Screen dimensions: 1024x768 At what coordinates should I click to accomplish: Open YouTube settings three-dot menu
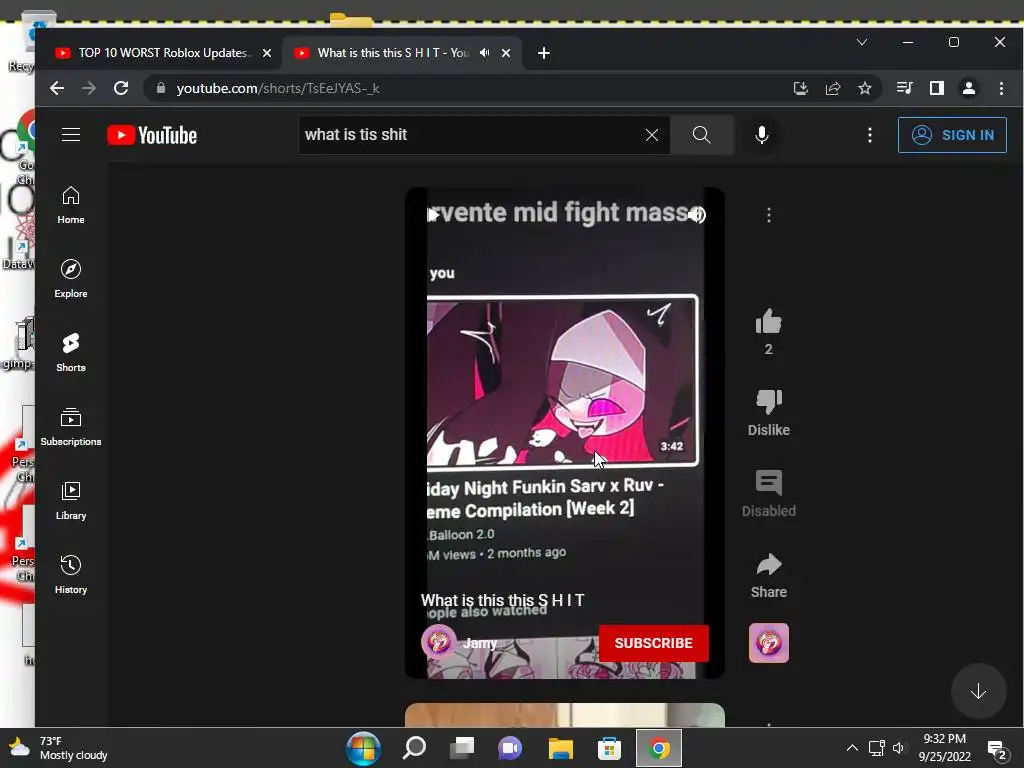[869, 135]
